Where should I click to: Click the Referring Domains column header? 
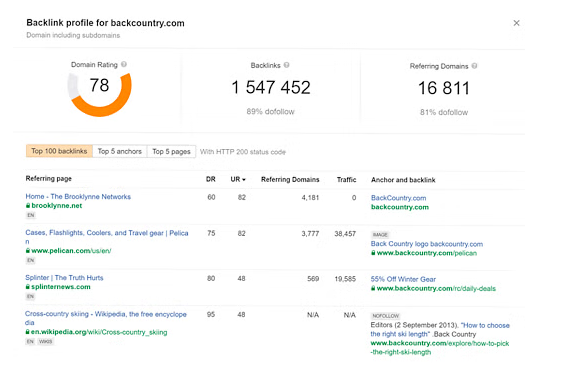[290, 180]
